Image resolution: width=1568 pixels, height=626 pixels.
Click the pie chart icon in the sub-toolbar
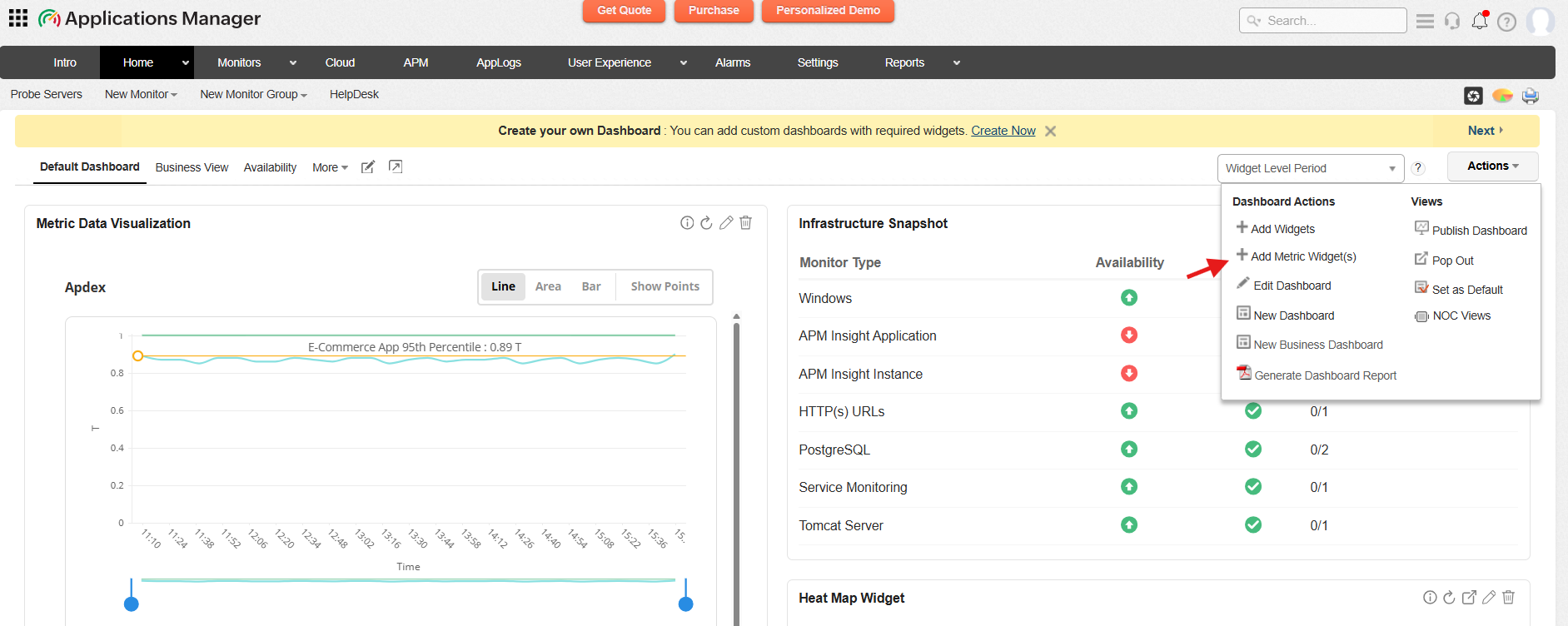(1502, 96)
